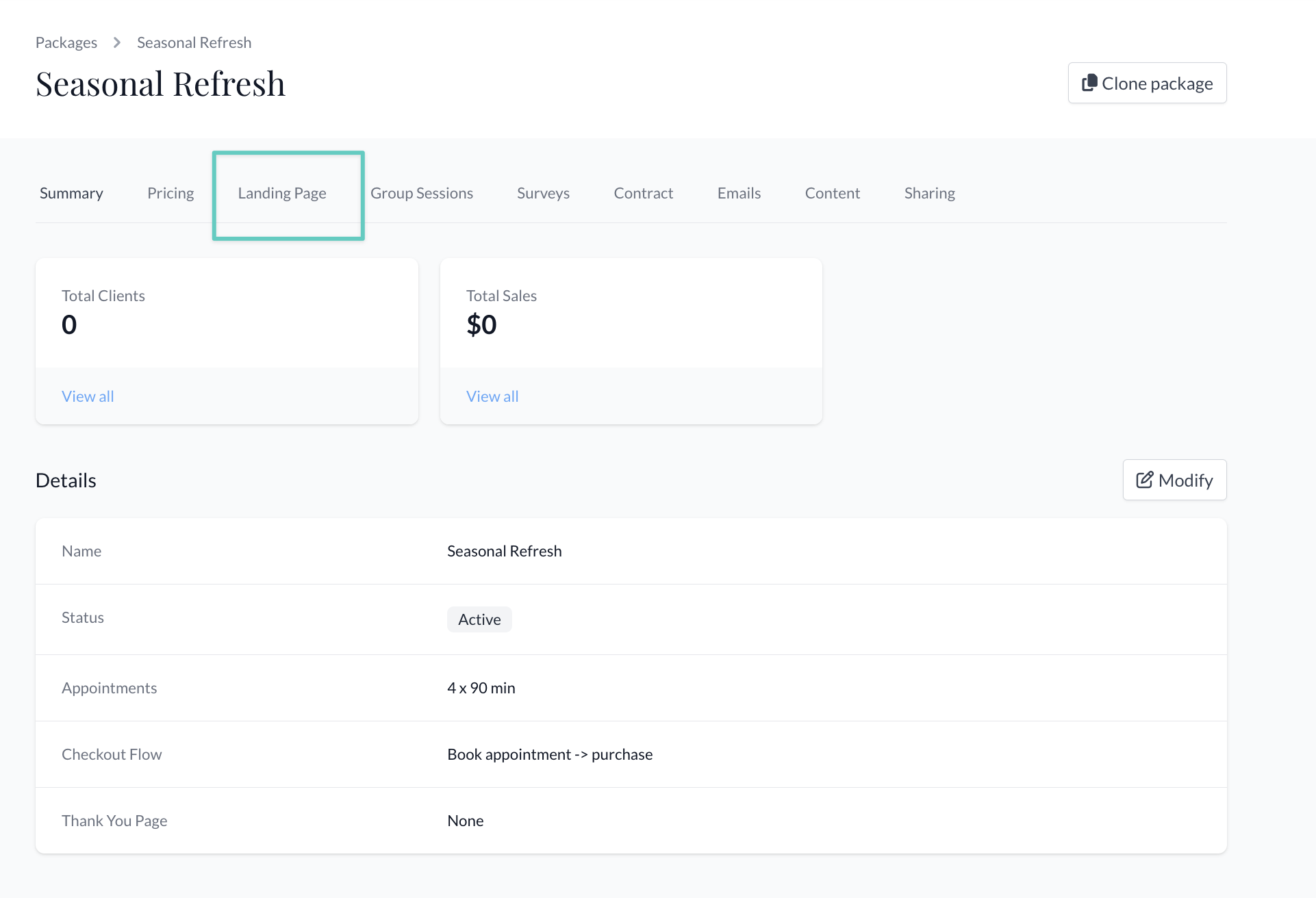The image size is (1316, 898).
Task: Click the breadcrumb chevron after Packages
Action: click(116, 42)
